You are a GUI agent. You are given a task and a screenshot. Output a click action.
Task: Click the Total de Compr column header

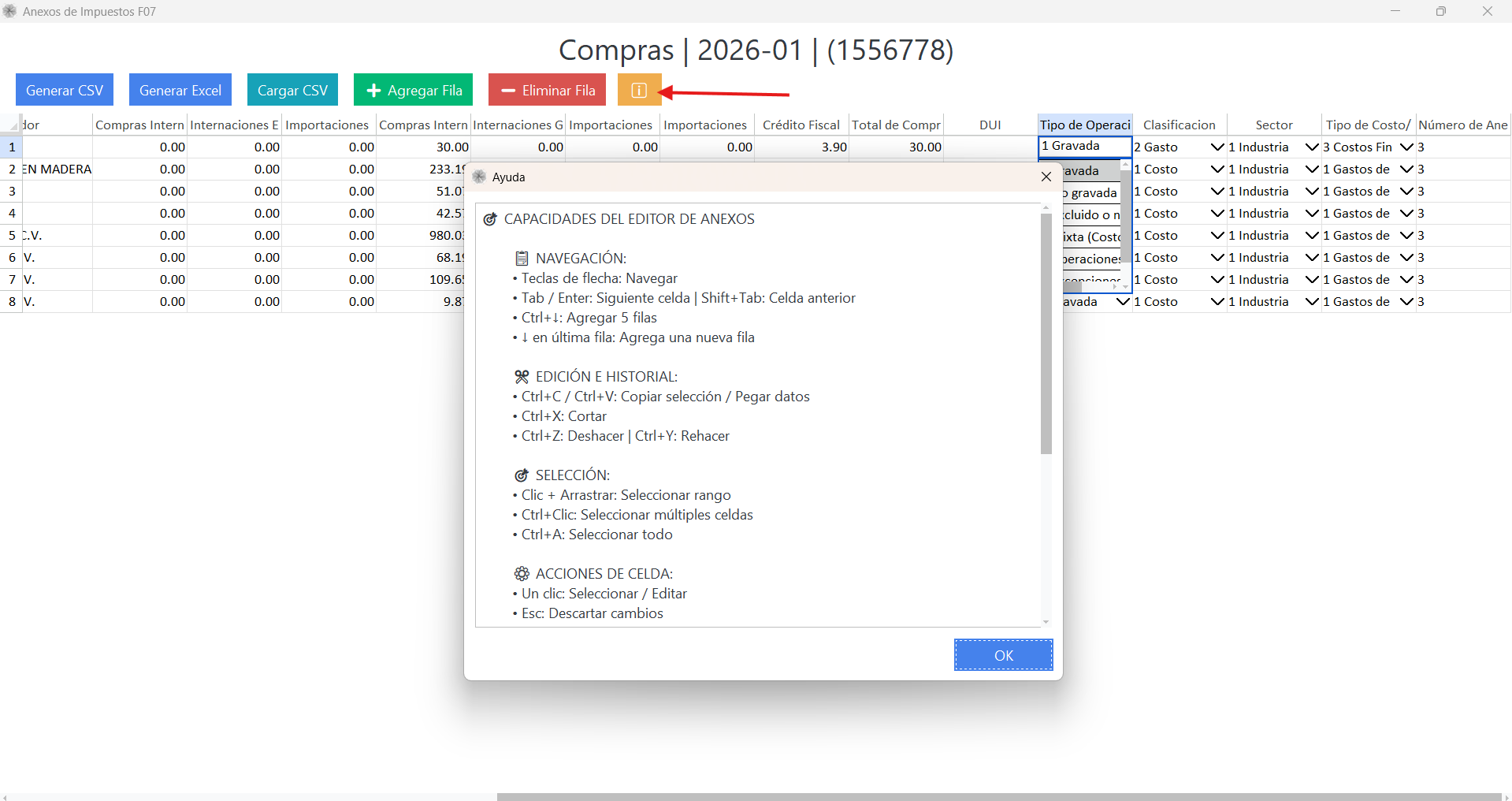point(896,125)
